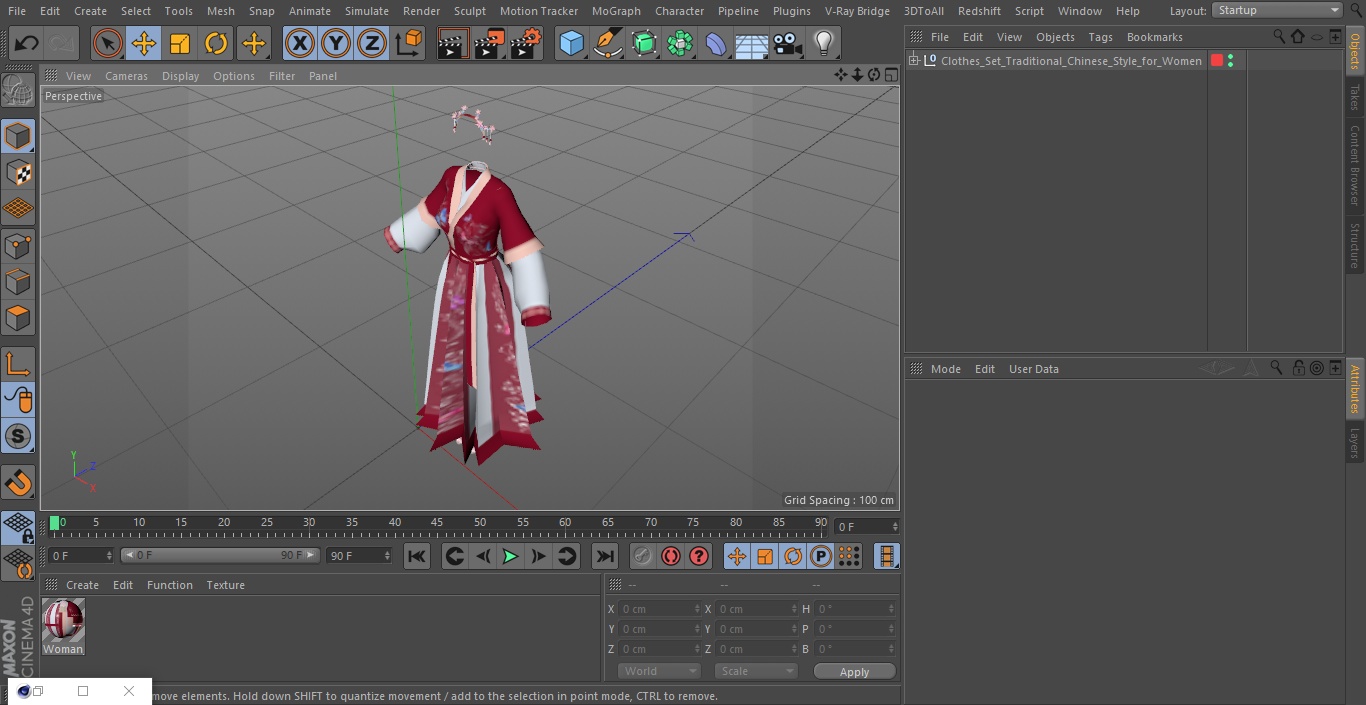Toggle Scale keyframe recording
1366x705 pixels.
pyautogui.click(x=765, y=556)
